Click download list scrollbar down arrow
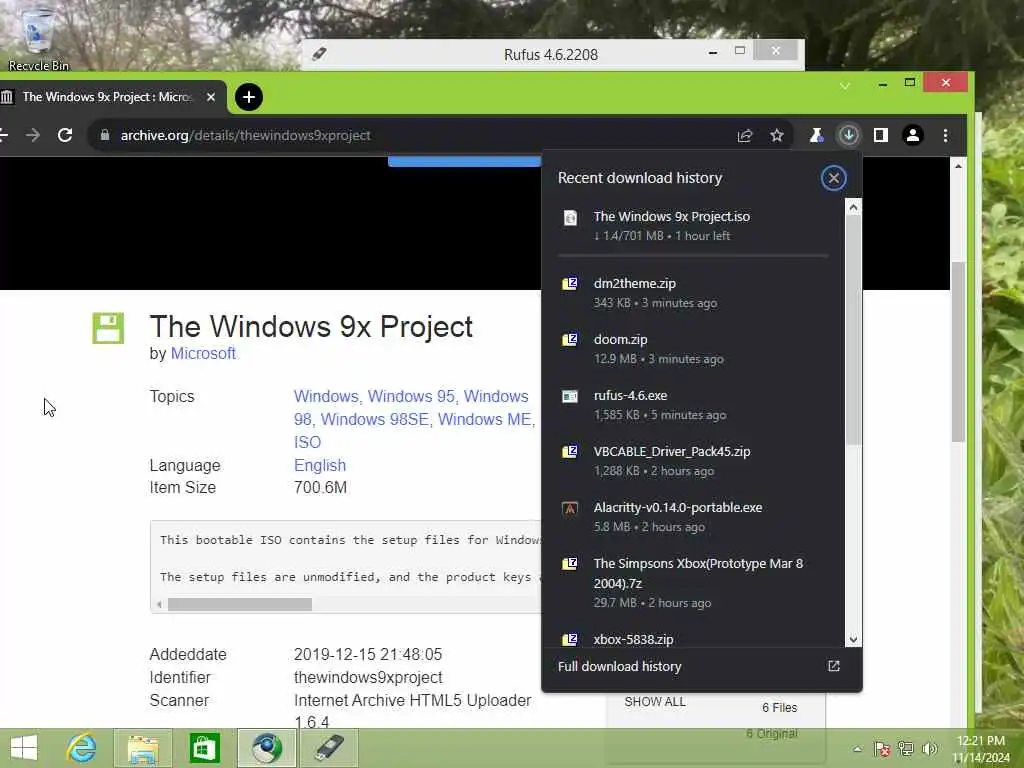This screenshot has width=1024, height=768. [x=853, y=640]
